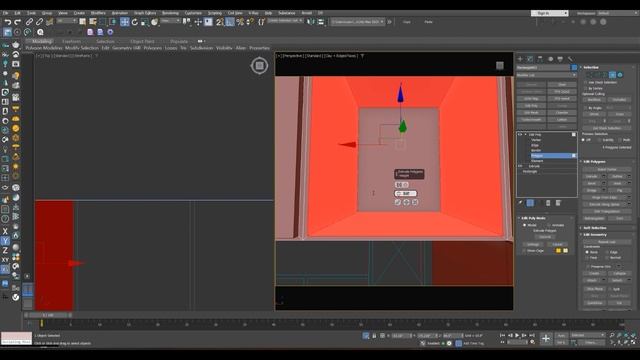Click the timeline frame slider handle
640x360 pixels.
tap(49, 315)
